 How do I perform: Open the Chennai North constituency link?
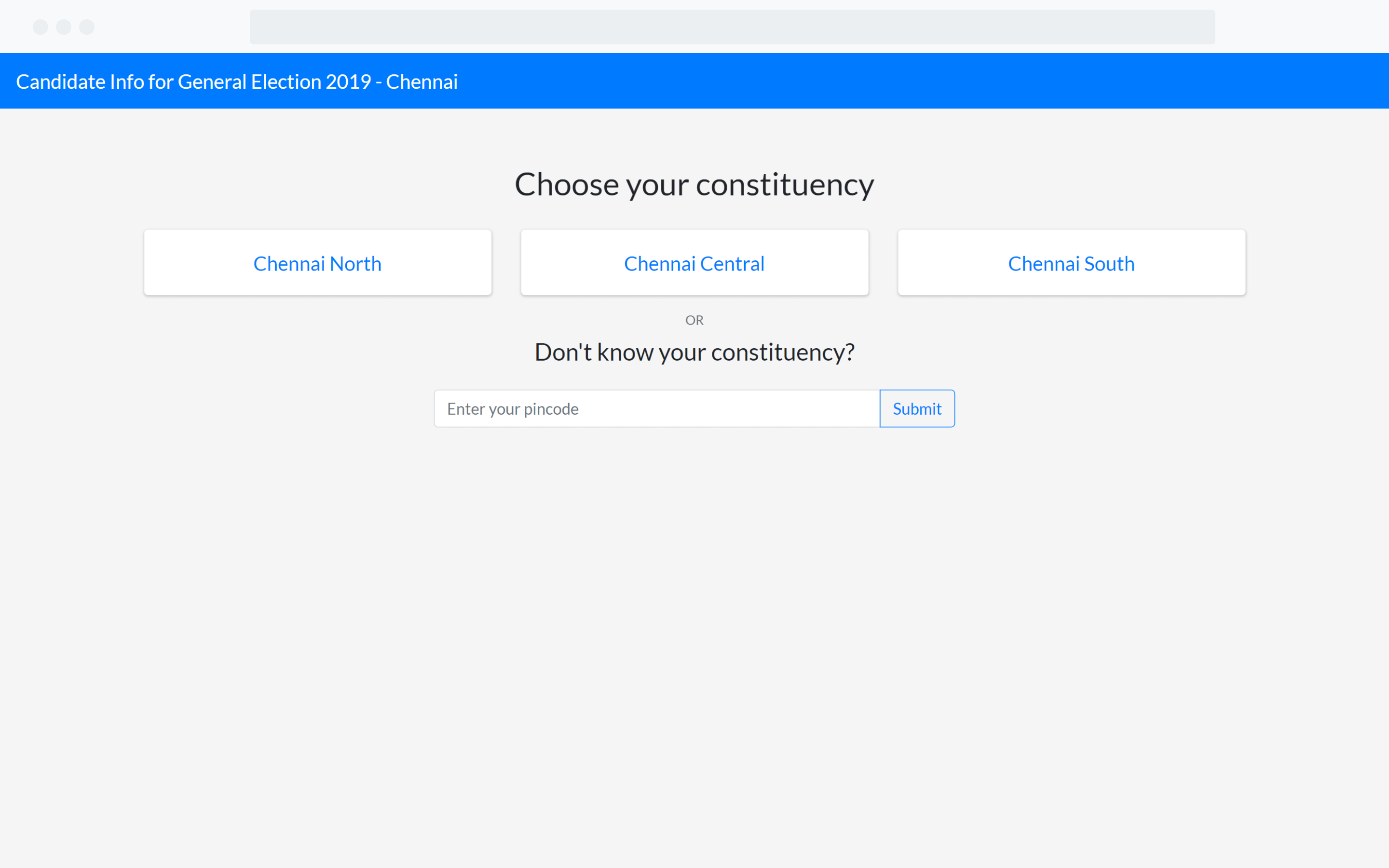(x=317, y=263)
